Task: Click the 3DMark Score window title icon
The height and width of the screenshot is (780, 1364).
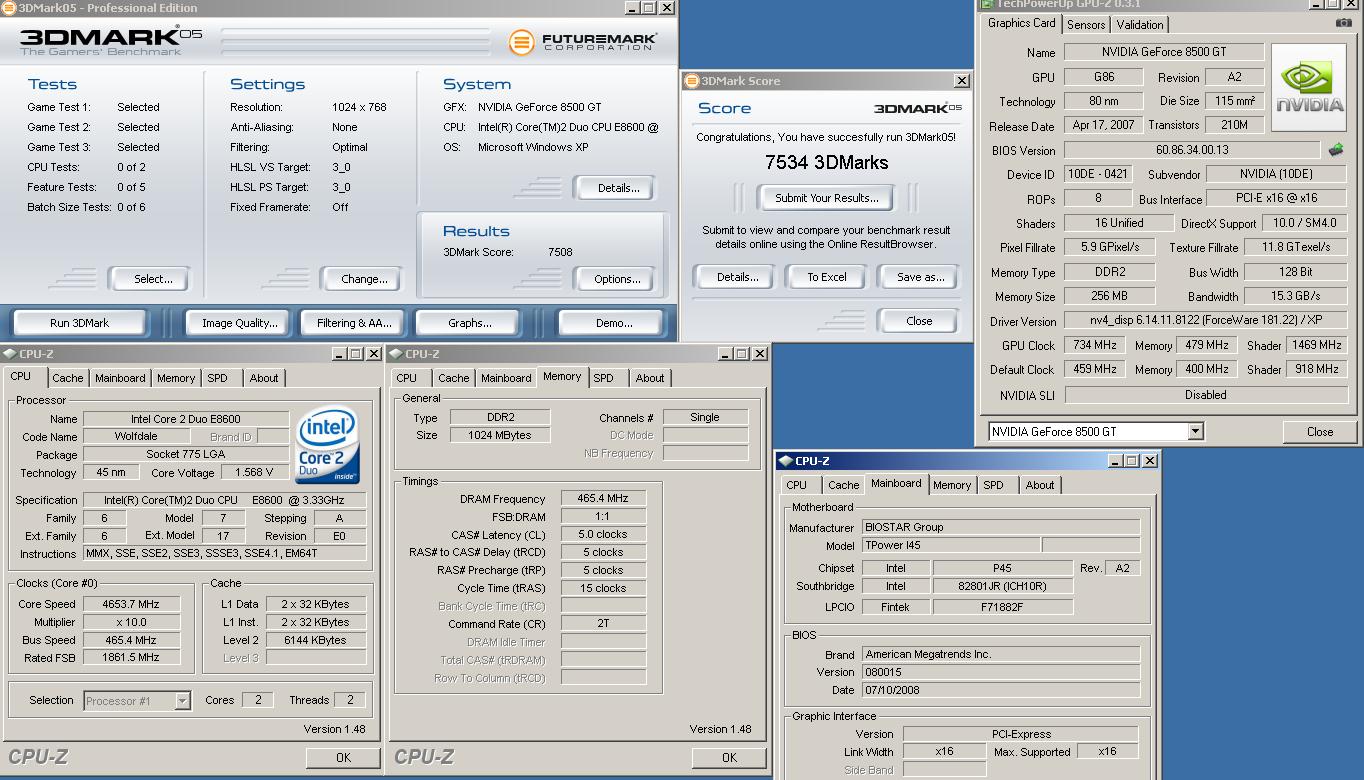Action: point(692,81)
